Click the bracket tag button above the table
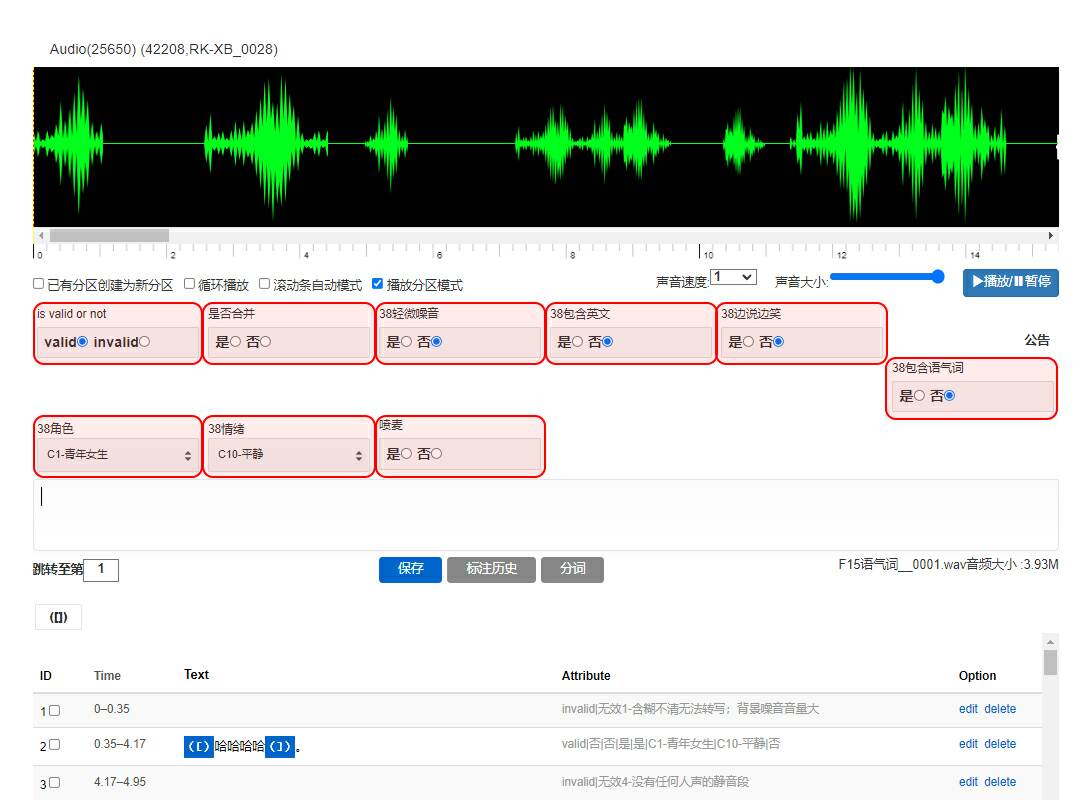 click(58, 617)
